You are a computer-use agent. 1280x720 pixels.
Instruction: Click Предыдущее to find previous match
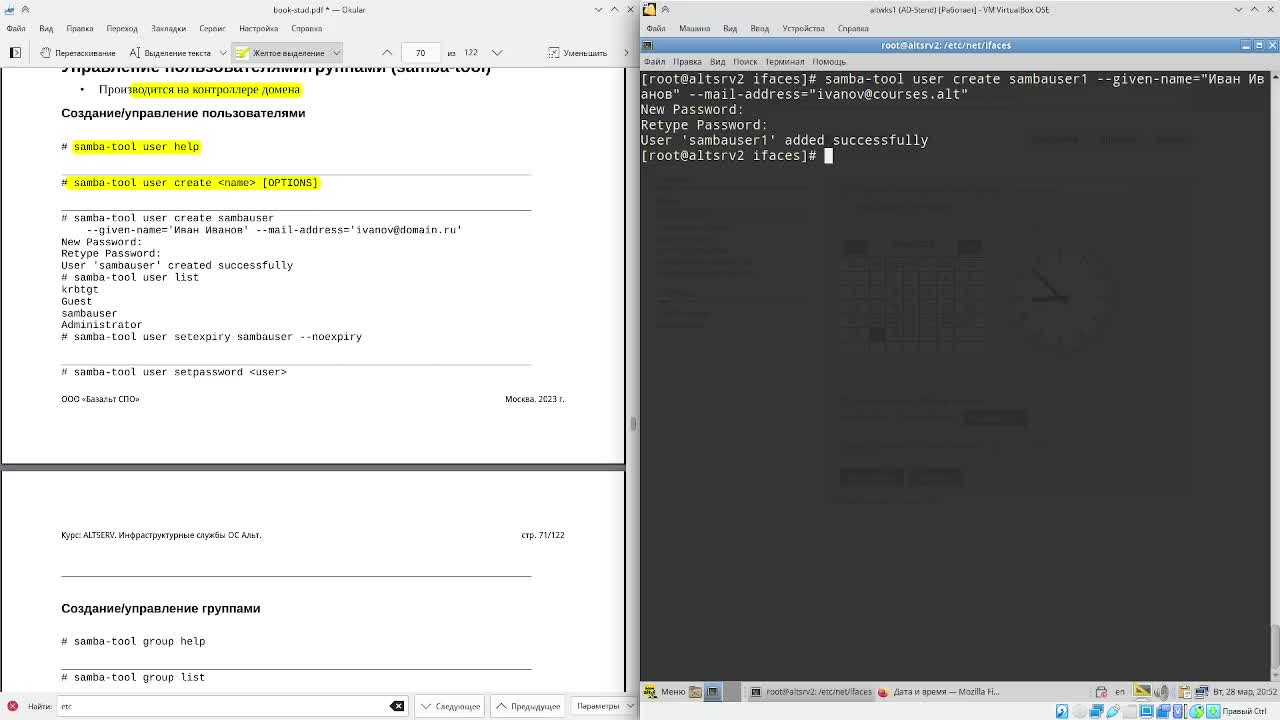tap(528, 706)
